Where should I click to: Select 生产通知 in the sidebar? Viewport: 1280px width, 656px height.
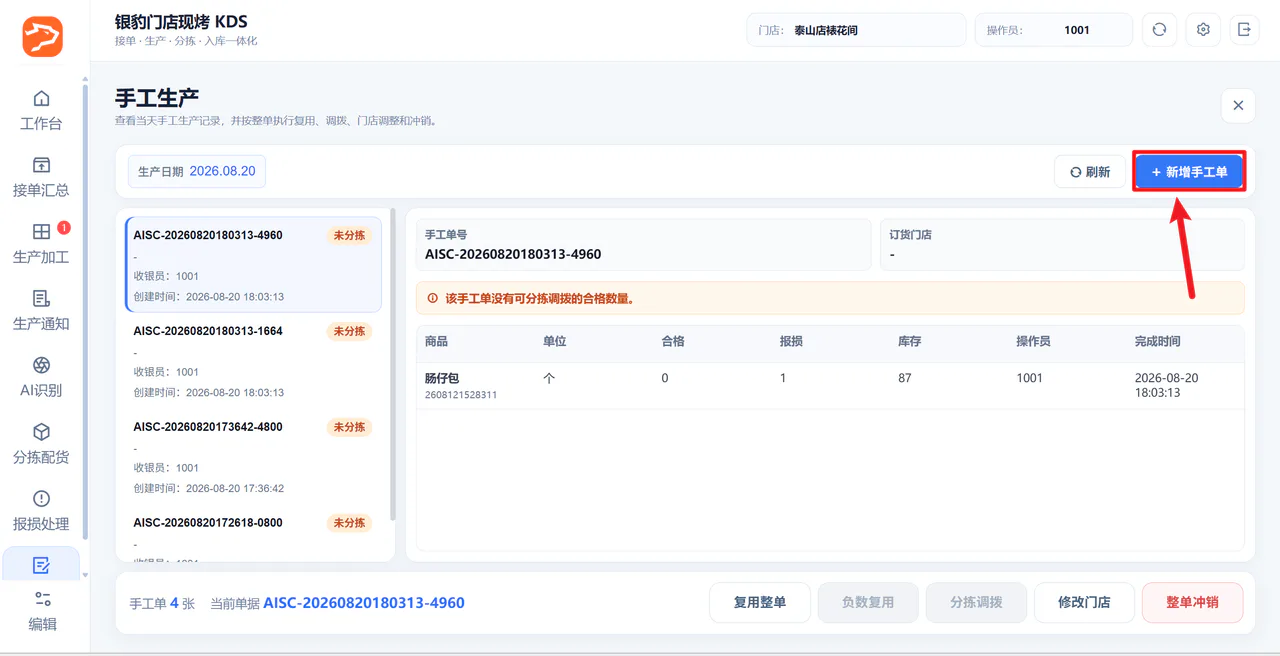(x=41, y=310)
